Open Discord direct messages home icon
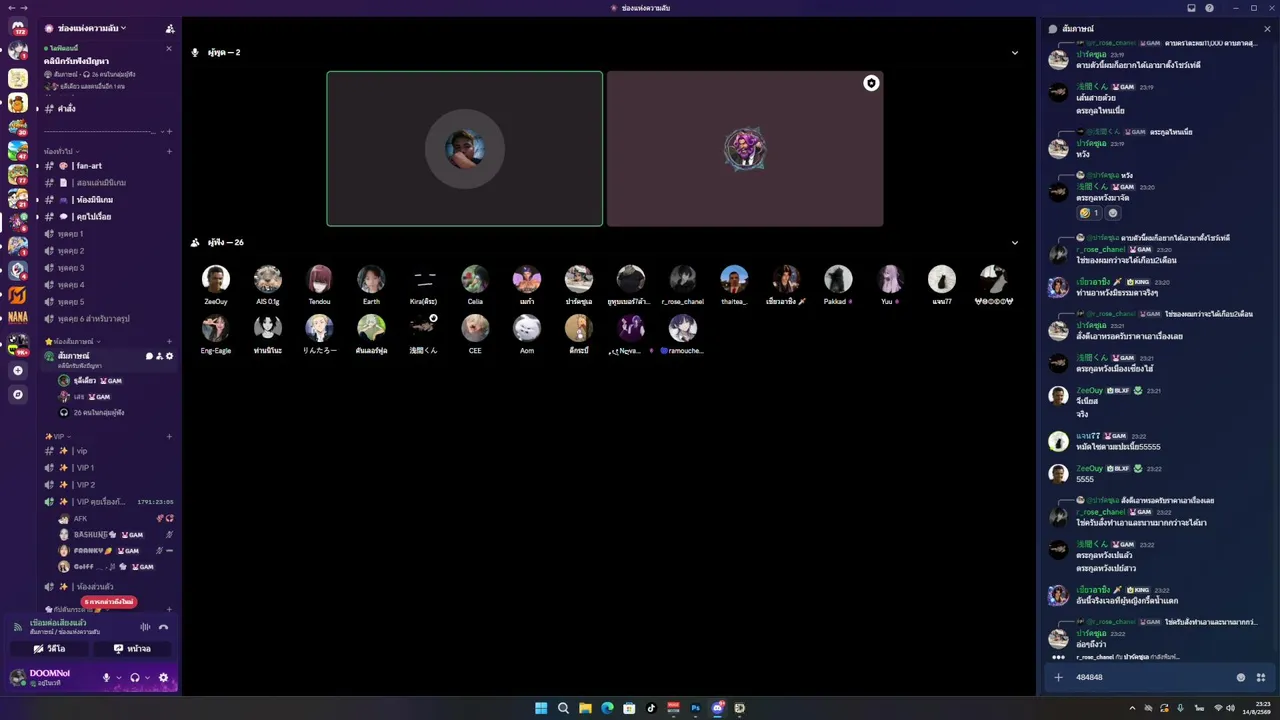1280x720 pixels. point(18,27)
